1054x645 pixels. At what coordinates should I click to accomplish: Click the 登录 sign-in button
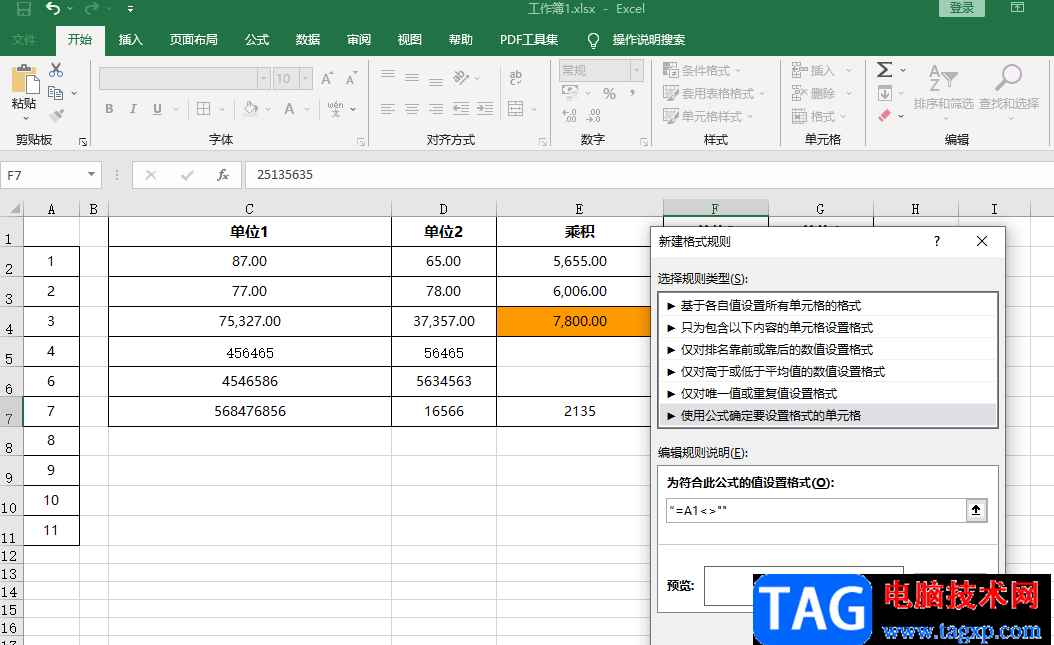[961, 8]
